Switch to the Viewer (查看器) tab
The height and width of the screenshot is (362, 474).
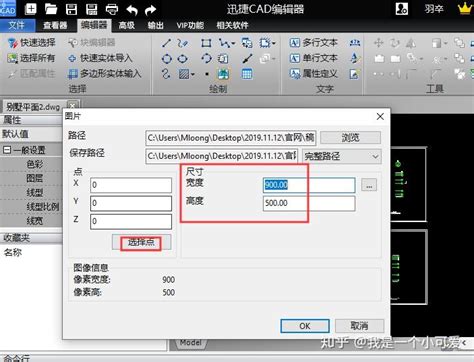pos(55,25)
